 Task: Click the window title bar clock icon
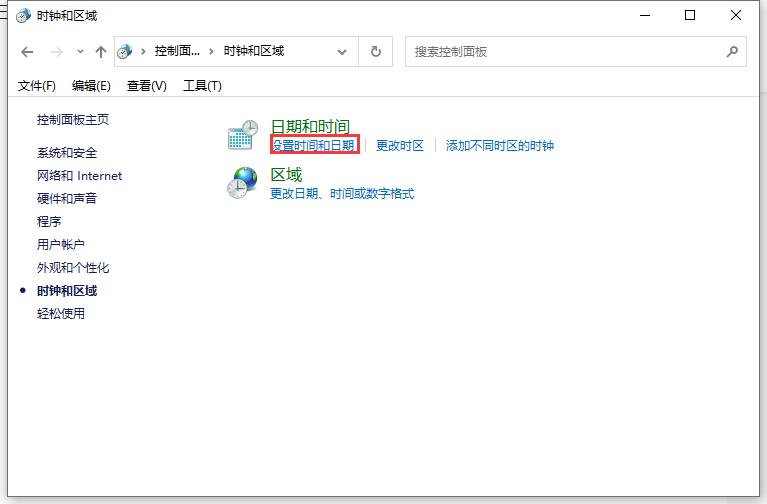[23, 16]
